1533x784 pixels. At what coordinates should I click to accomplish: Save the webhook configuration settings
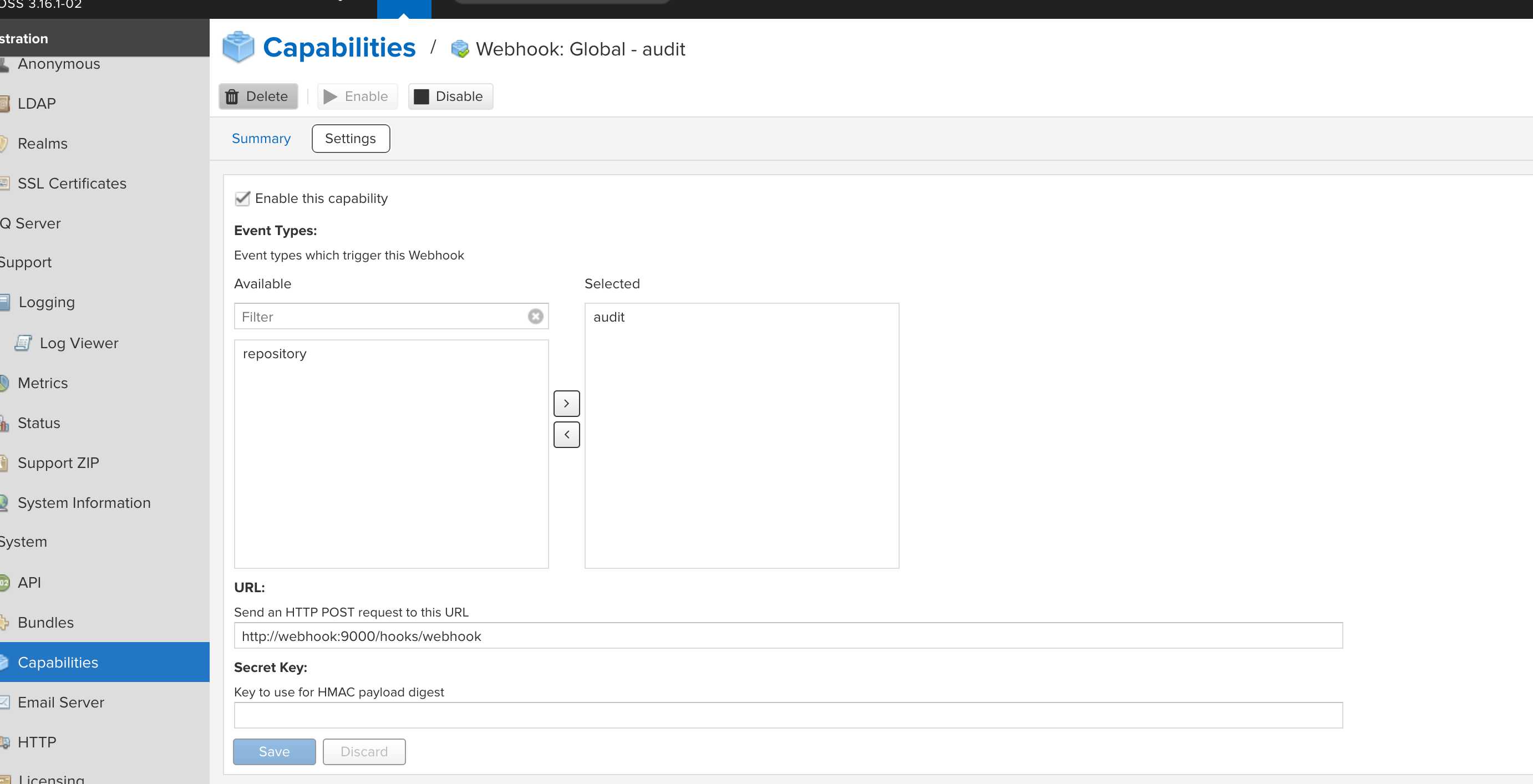[274, 752]
